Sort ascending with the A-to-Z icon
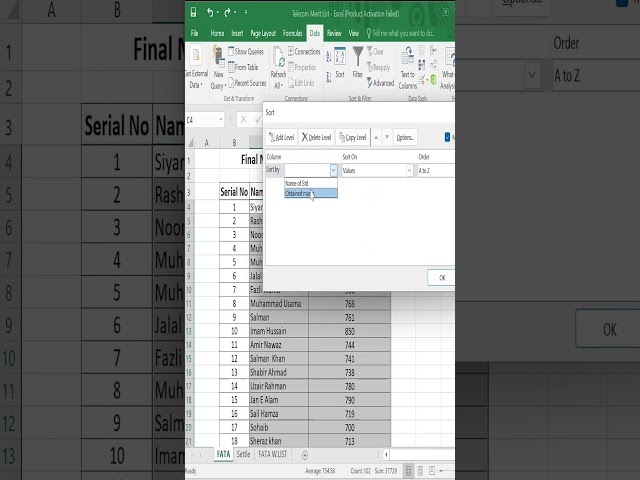 (329, 56)
